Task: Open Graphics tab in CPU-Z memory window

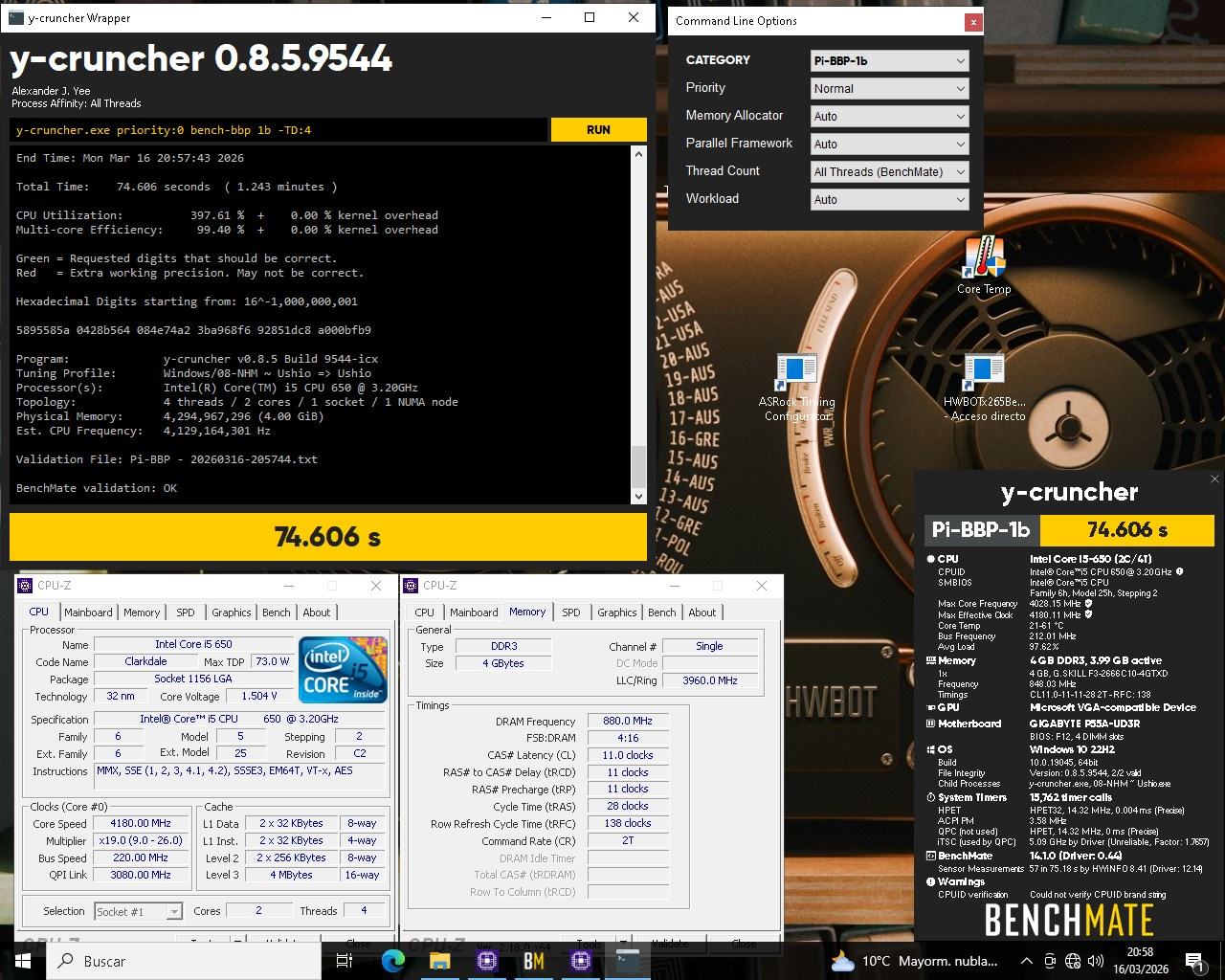Action: [617, 612]
